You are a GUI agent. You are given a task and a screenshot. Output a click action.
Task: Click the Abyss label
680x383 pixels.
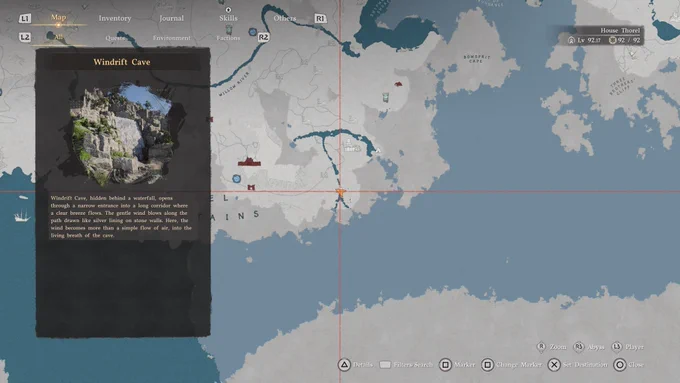tap(595, 347)
